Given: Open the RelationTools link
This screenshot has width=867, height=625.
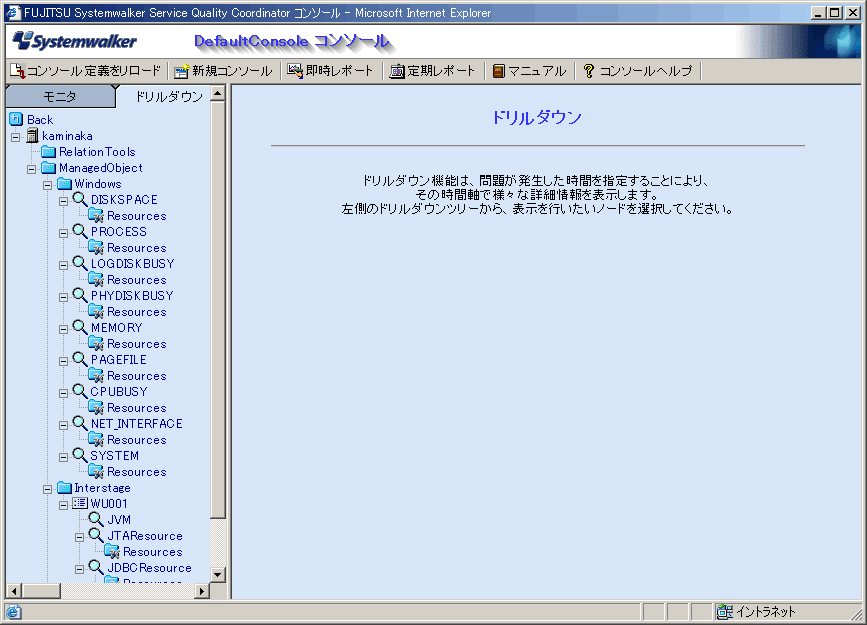Looking at the screenshot, I should [97, 152].
